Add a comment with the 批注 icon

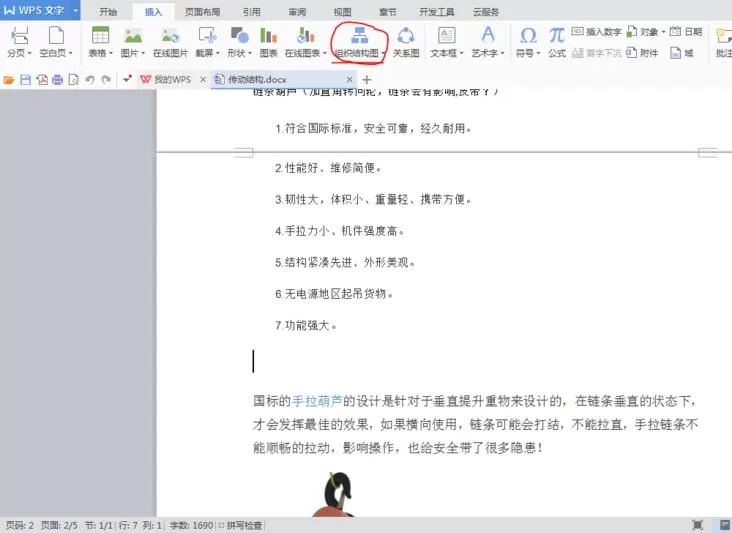pos(724,42)
